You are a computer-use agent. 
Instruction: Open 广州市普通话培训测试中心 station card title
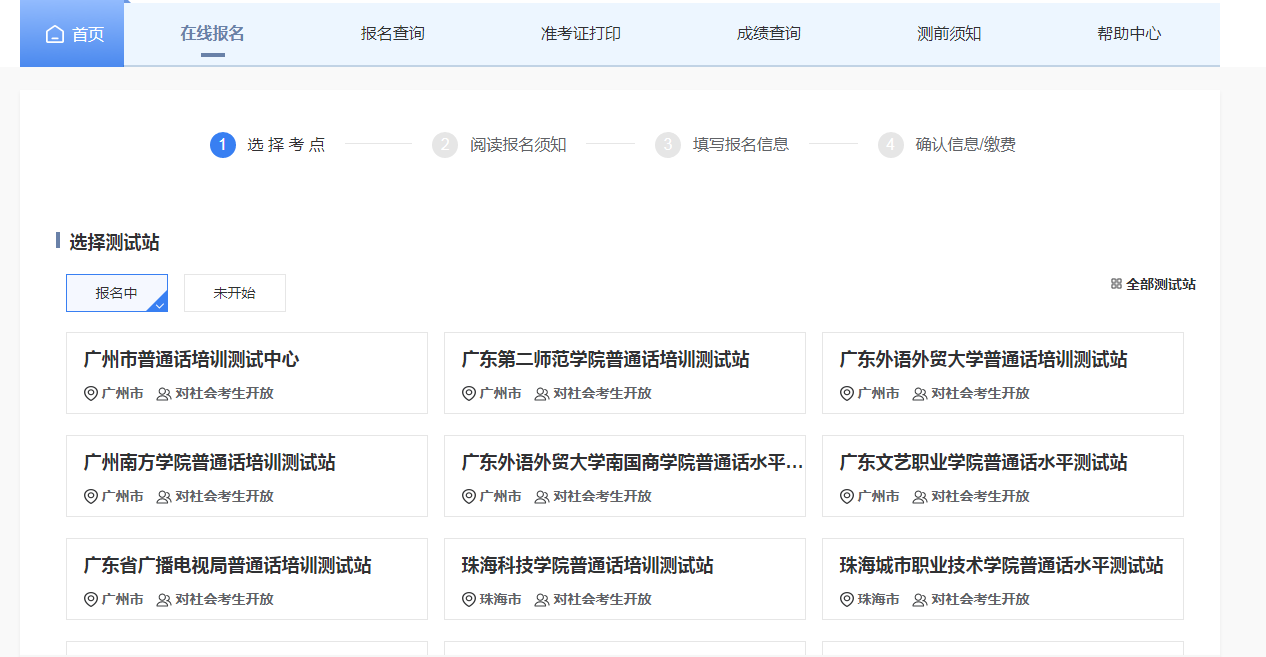(192, 360)
